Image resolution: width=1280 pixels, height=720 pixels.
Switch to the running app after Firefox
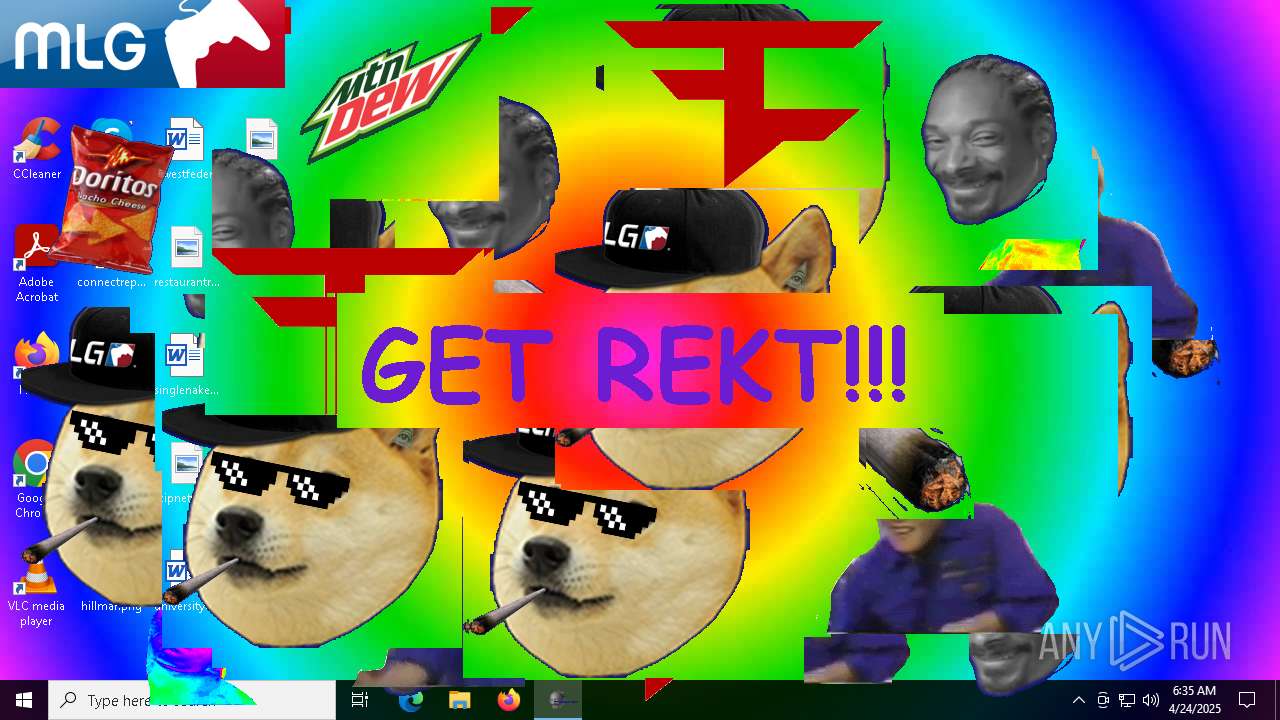click(557, 700)
